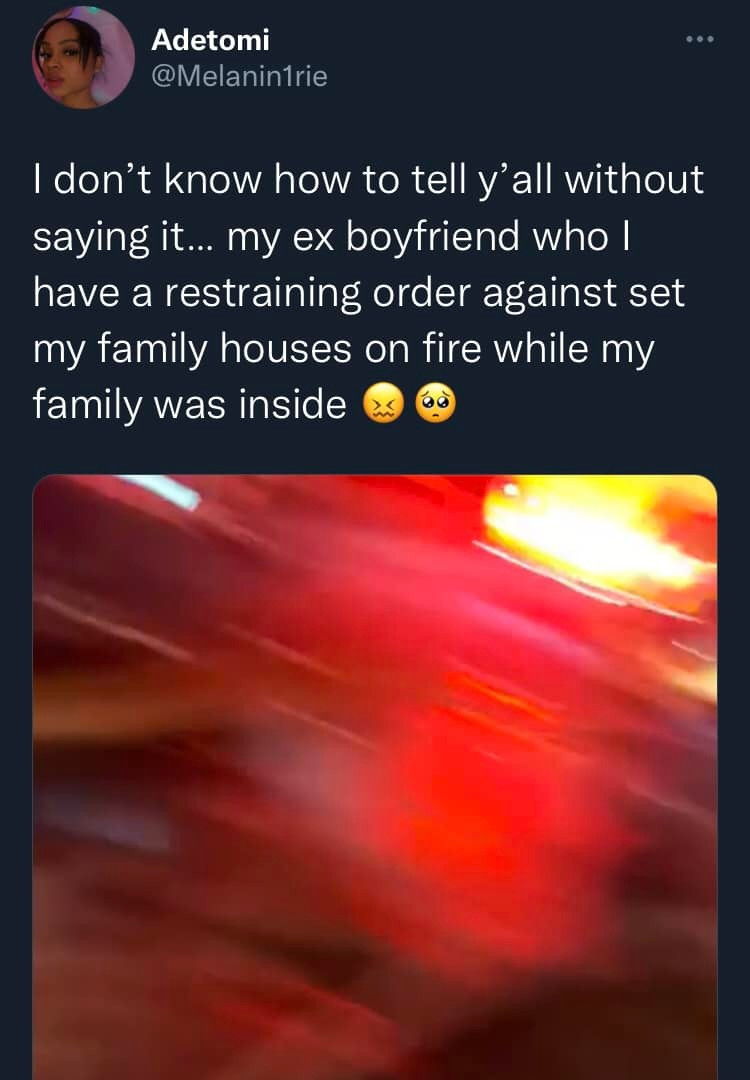The image size is (750, 1080).
Task: Click the pleading face emoji
Action: [435, 406]
